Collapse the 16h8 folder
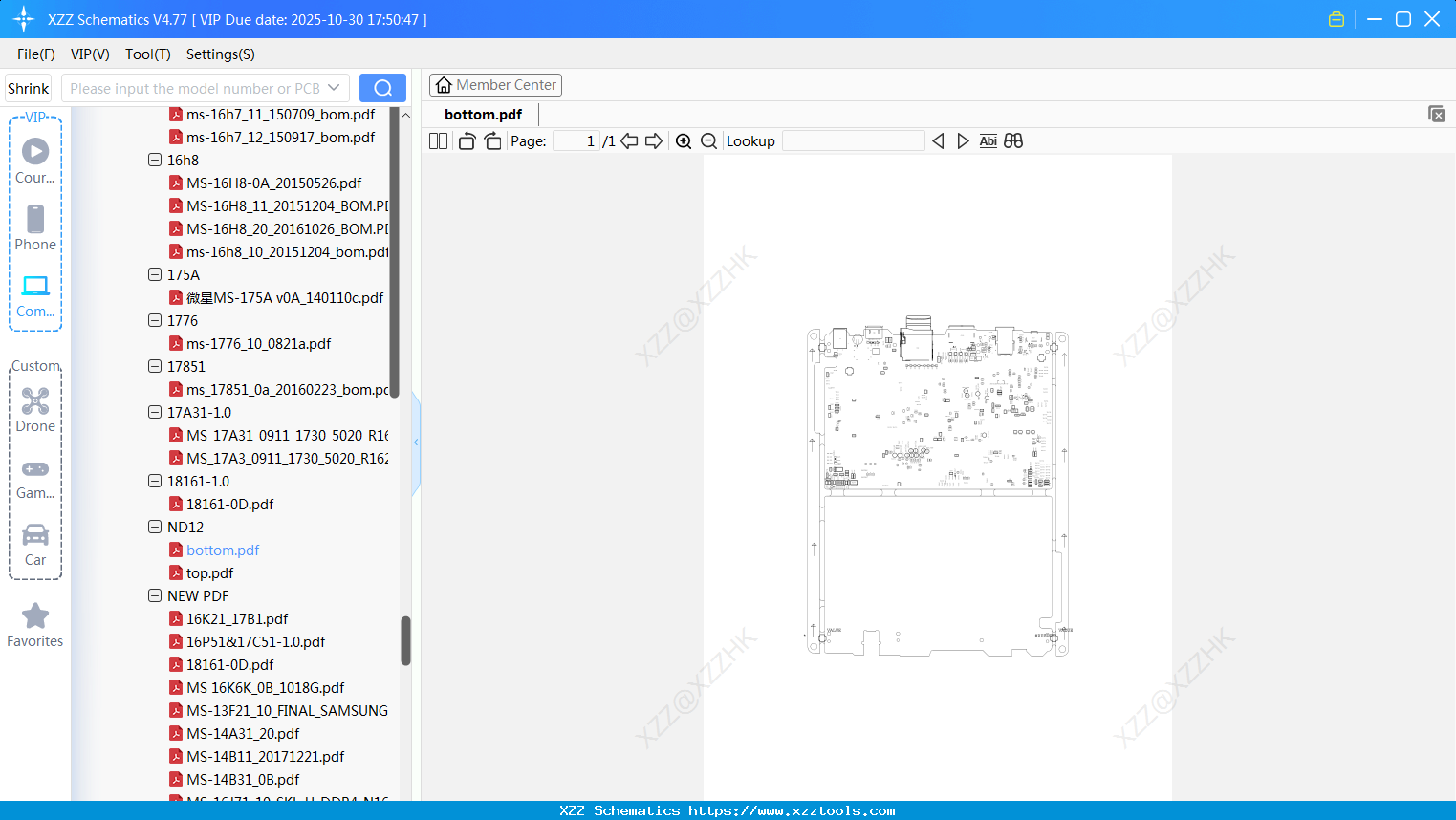Screen dimensions: 1456x820 pos(155,160)
